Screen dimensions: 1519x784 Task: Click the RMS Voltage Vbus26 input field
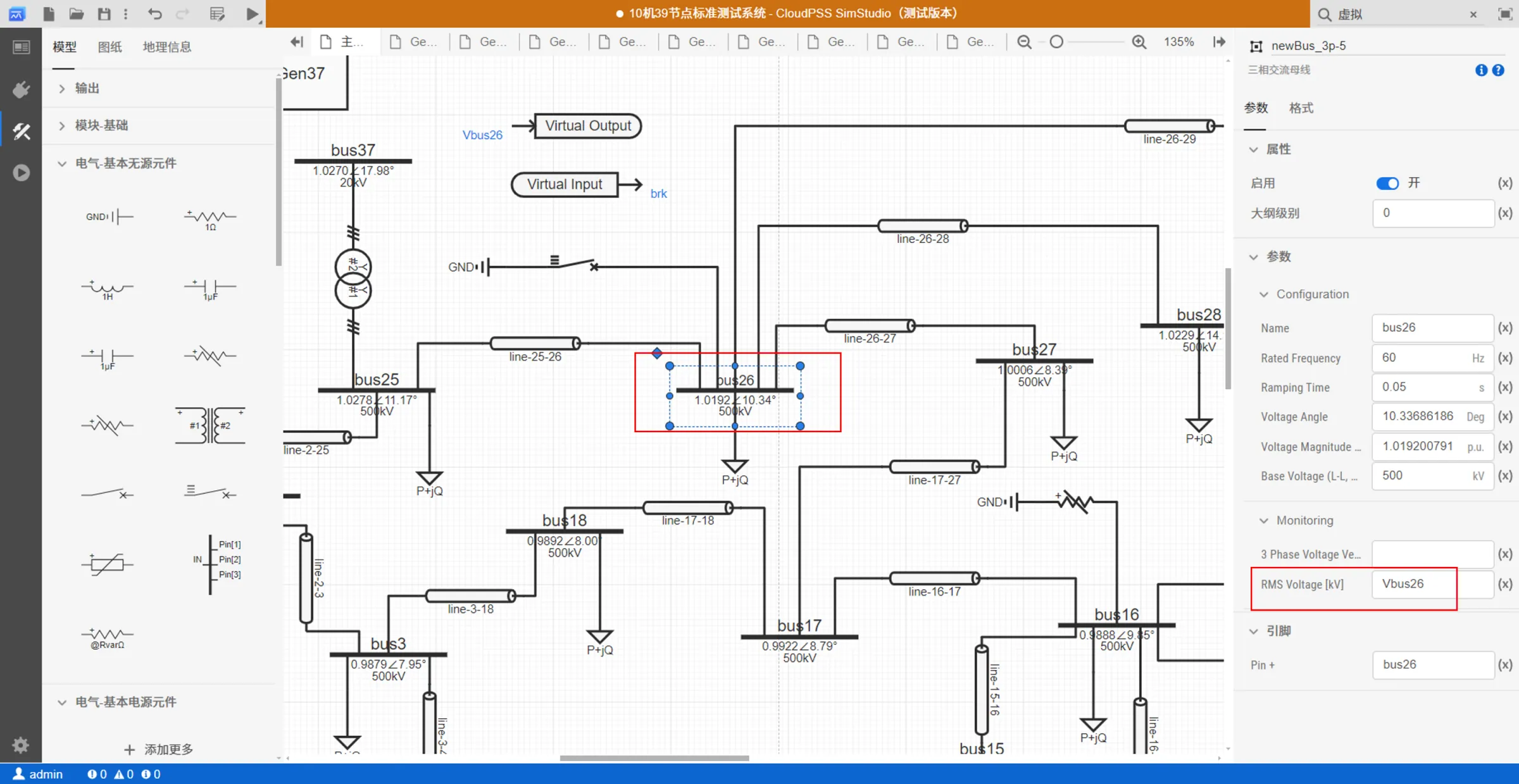(1432, 584)
